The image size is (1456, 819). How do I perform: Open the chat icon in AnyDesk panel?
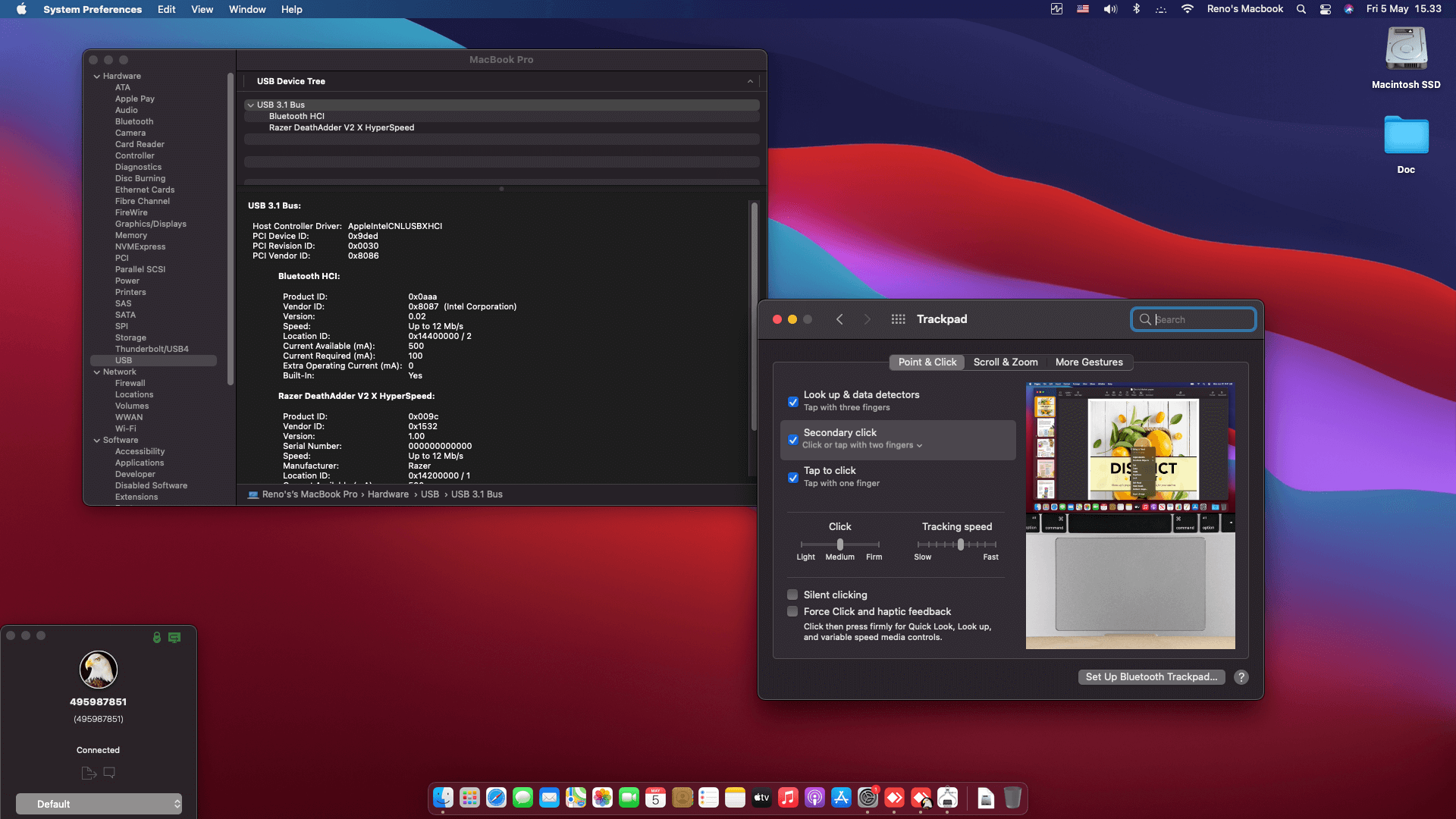click(x=109, y=773)
